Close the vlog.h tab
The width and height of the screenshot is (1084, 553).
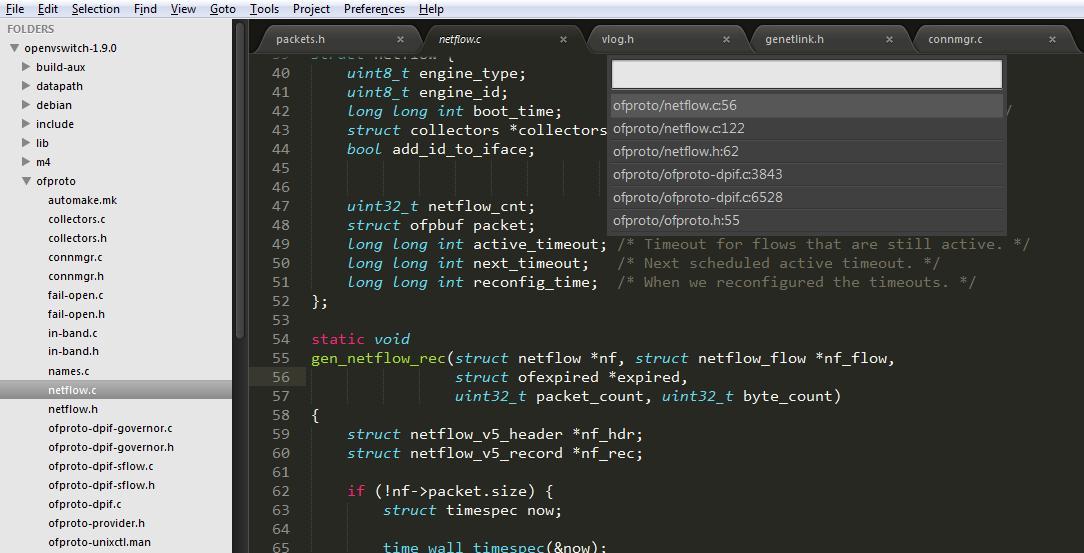point(726,40)
